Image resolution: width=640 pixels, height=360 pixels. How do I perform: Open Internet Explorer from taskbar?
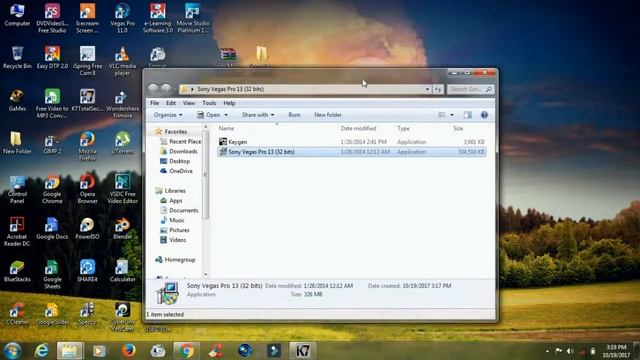41,351
